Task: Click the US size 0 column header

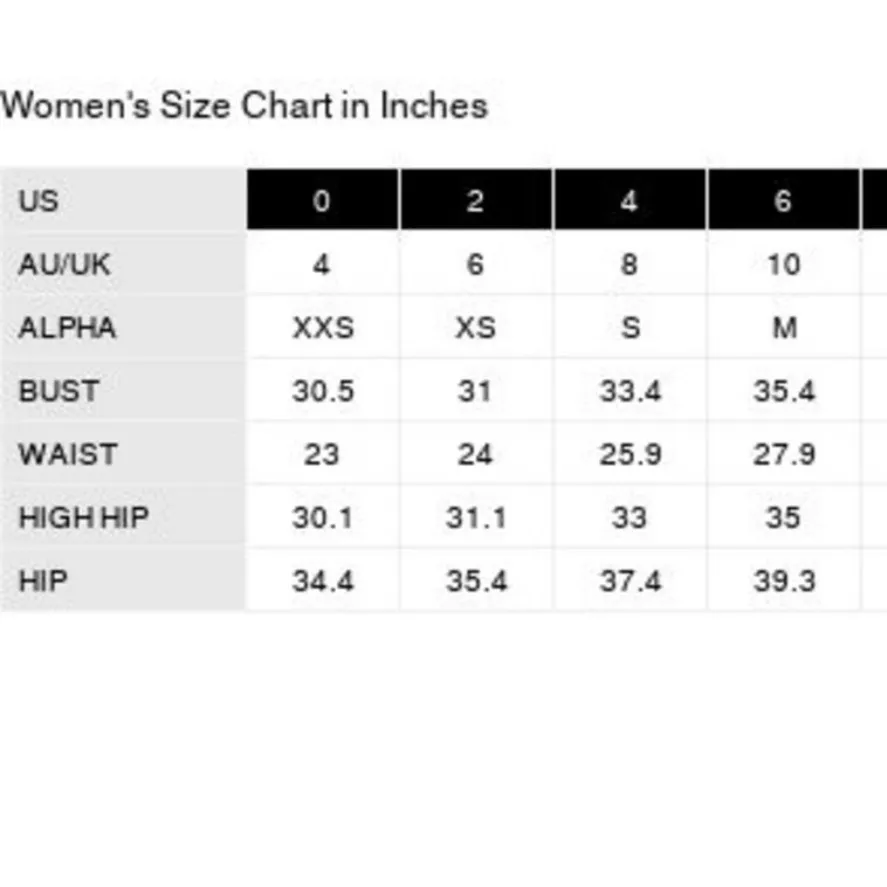Action: coord(322,201)
